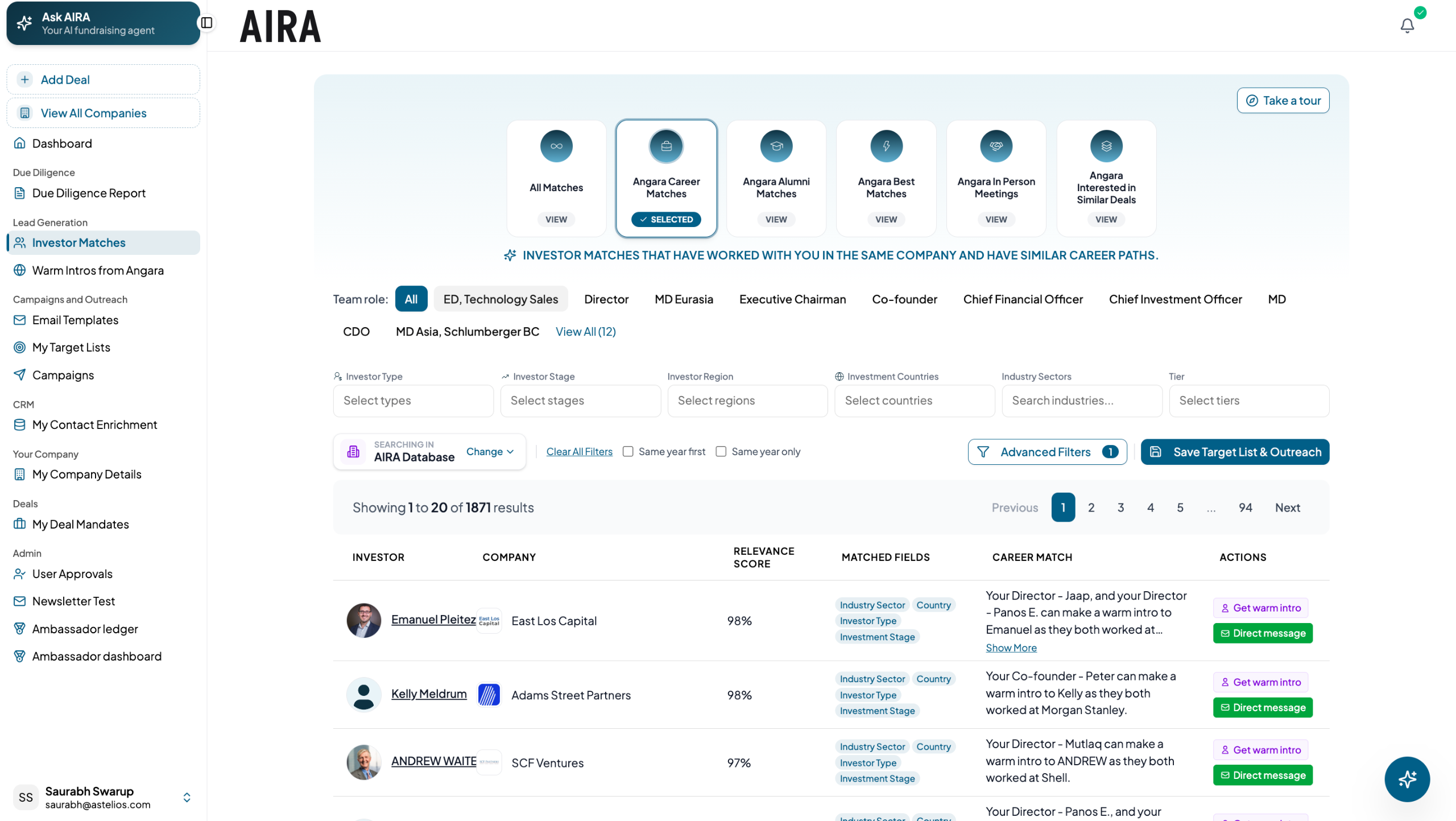The height and width of the screenshot is (821, 1456).
Task: Open the Tier select tiers dropdown
Action: 1249,401
